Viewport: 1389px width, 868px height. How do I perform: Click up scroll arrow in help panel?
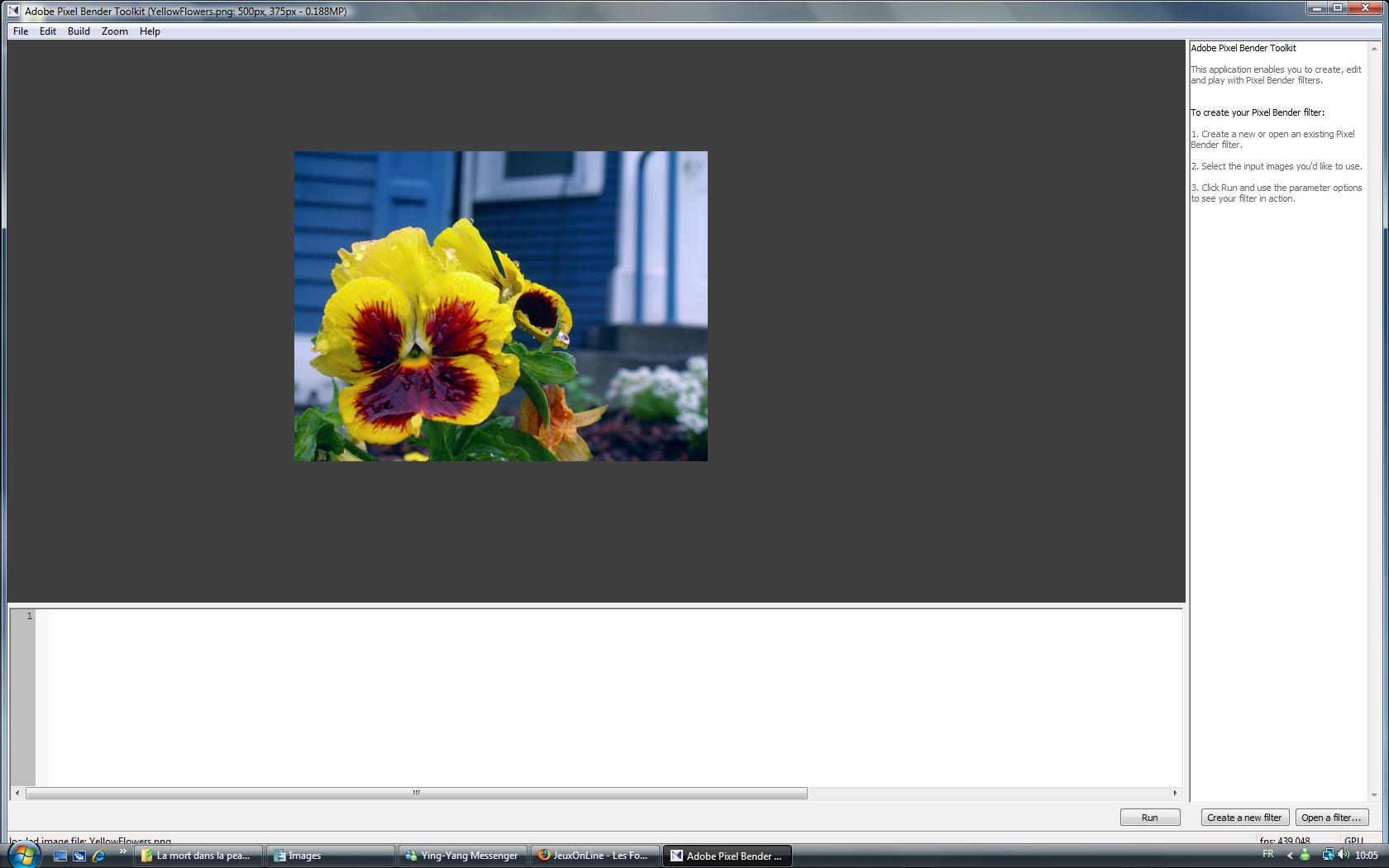pyautogui.click(x=1374, y=48)
